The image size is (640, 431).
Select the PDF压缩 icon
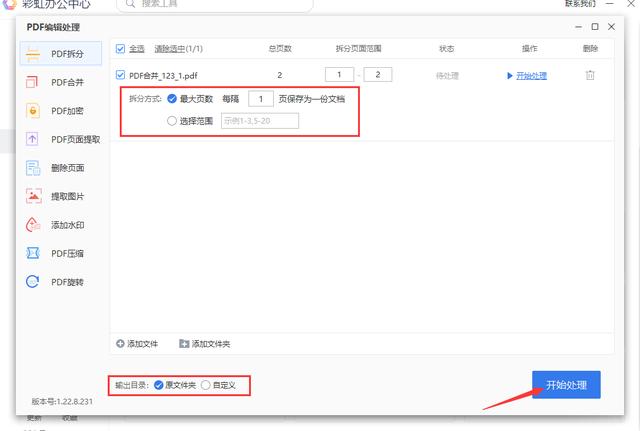tap(33, 253)
